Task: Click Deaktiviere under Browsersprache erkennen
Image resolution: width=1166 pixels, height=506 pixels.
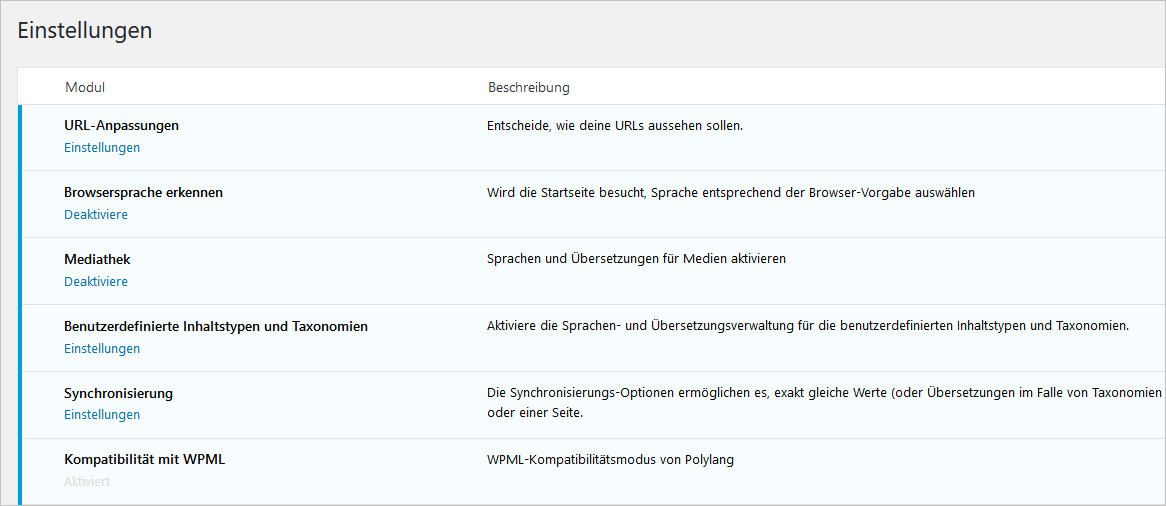Action: coord(96,214)
